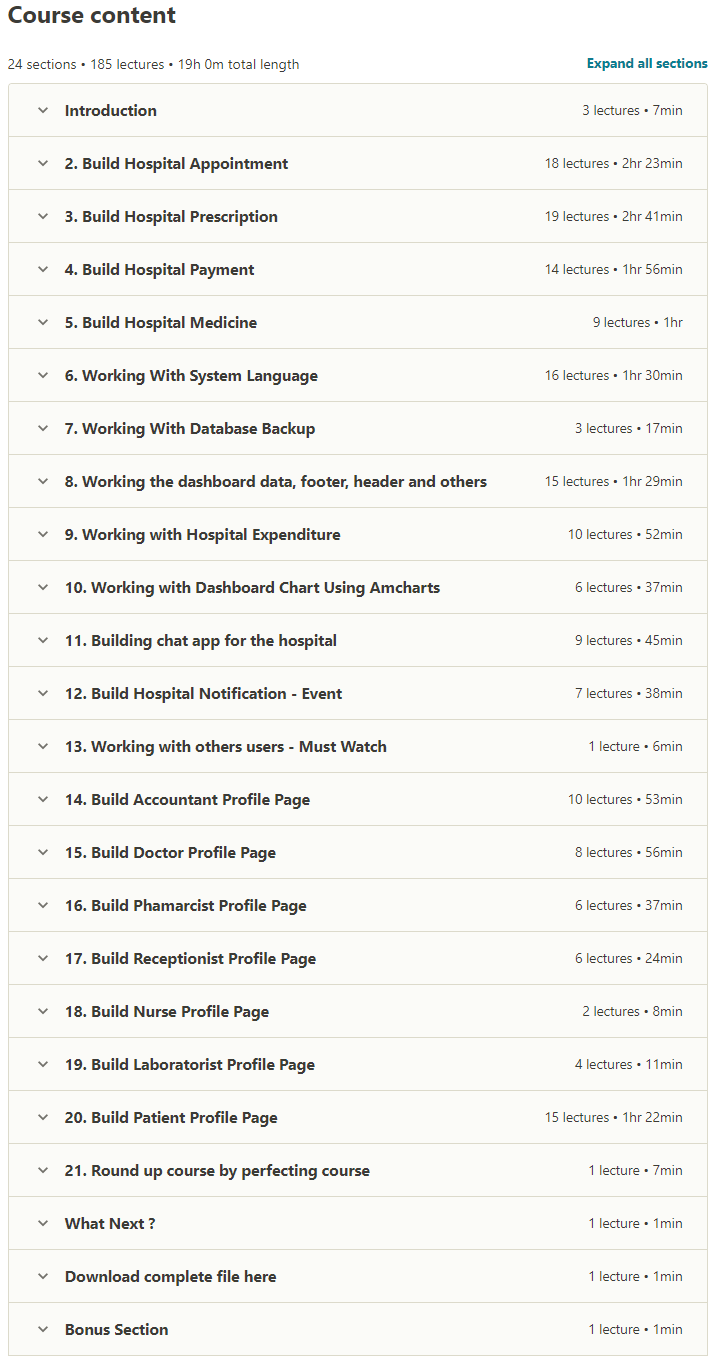
Task: Select 9. Working with Hospital Expenditure title
Action: (x=203, y=535)
